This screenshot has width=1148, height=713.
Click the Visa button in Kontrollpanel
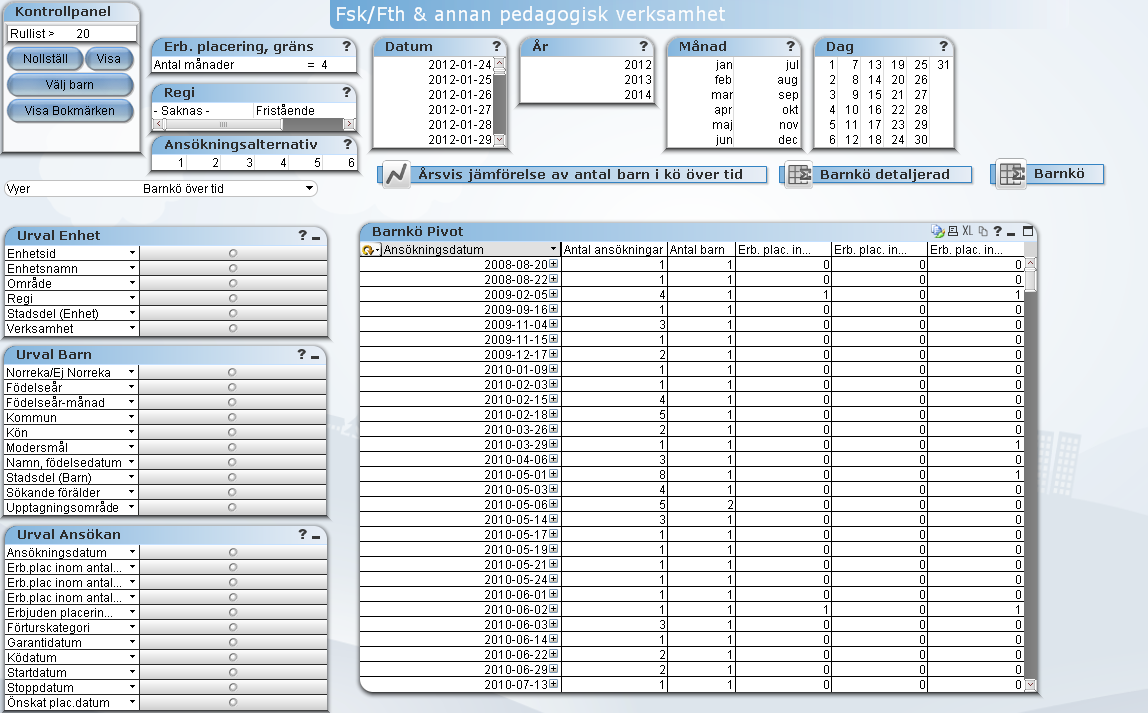point(108,59)
